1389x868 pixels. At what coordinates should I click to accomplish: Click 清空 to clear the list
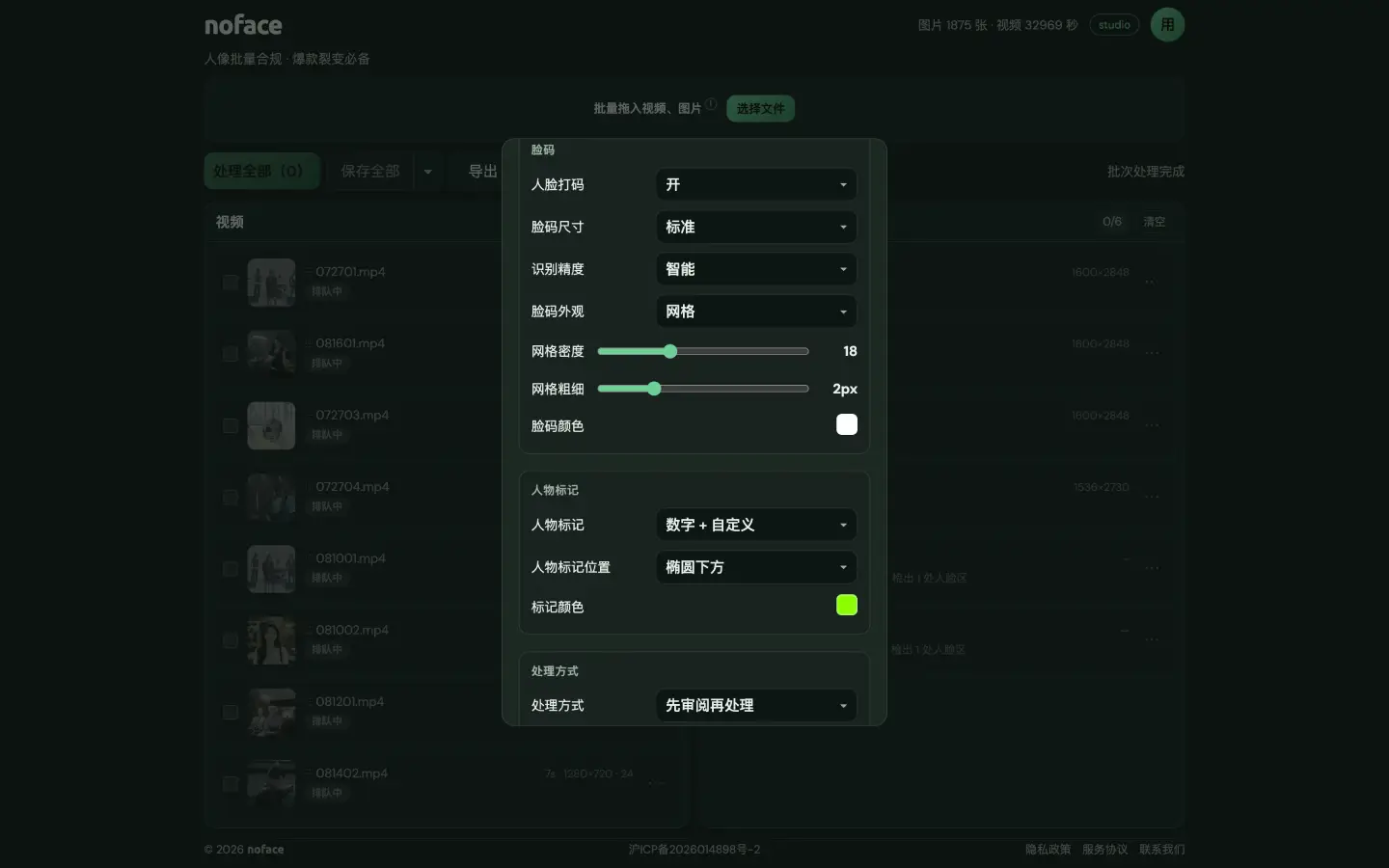(x=1154, y=222)
